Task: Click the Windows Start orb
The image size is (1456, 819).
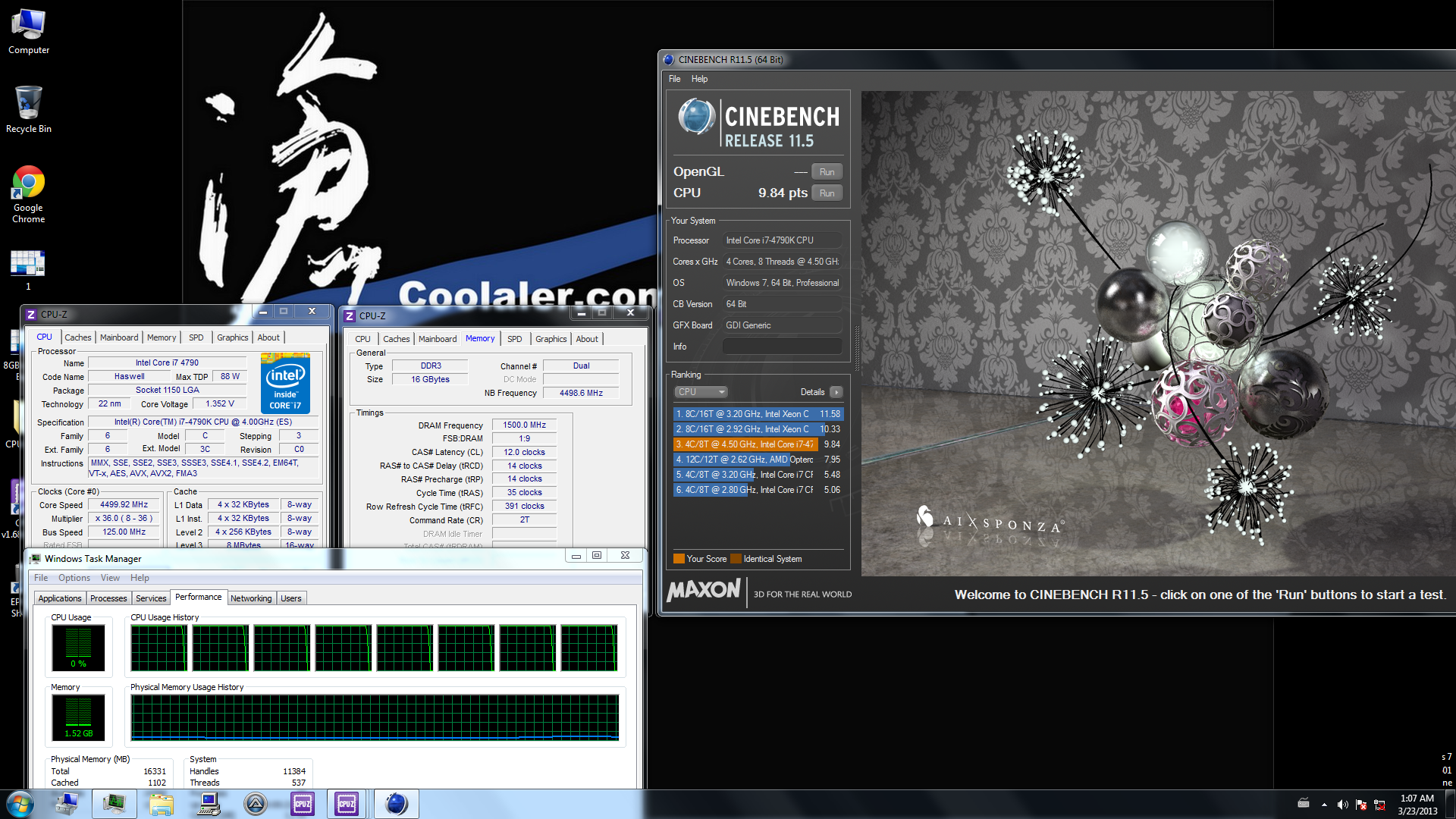Action: point(20,804)
